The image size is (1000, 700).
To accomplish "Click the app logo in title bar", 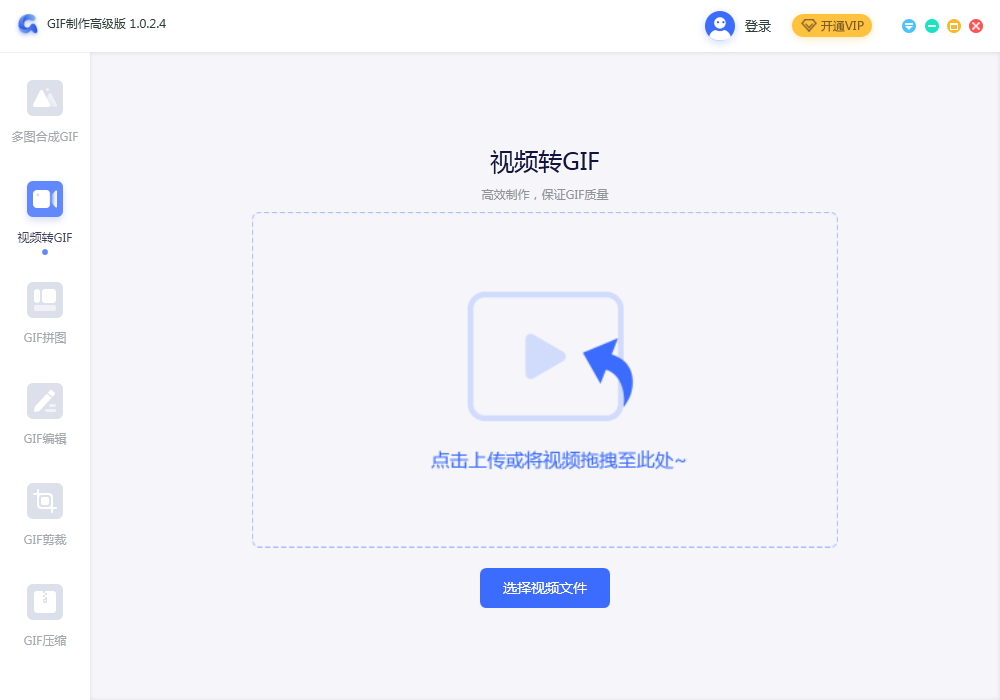I will (x=28, y=25).
